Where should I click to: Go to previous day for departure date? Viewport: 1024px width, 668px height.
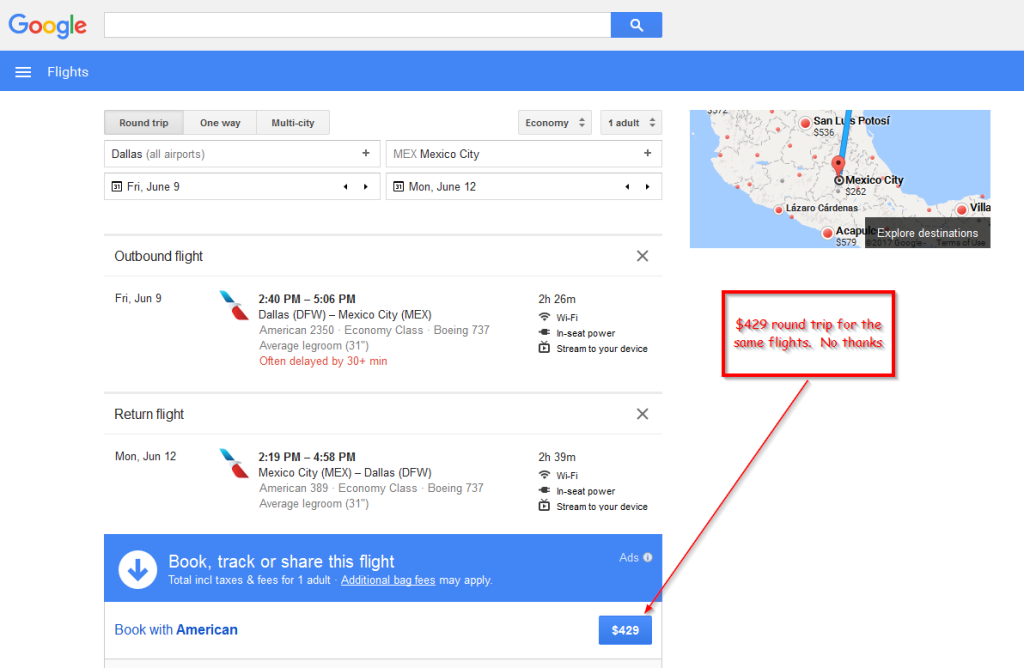(x=345, y=187)
